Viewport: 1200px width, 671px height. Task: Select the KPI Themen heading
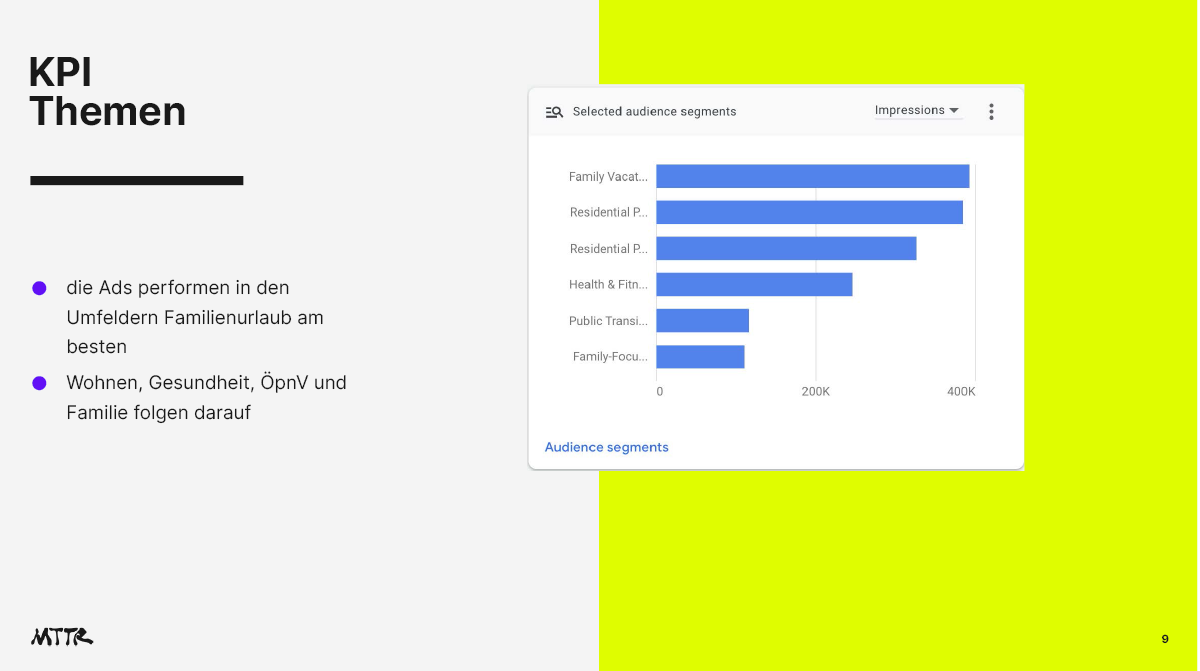107,92
